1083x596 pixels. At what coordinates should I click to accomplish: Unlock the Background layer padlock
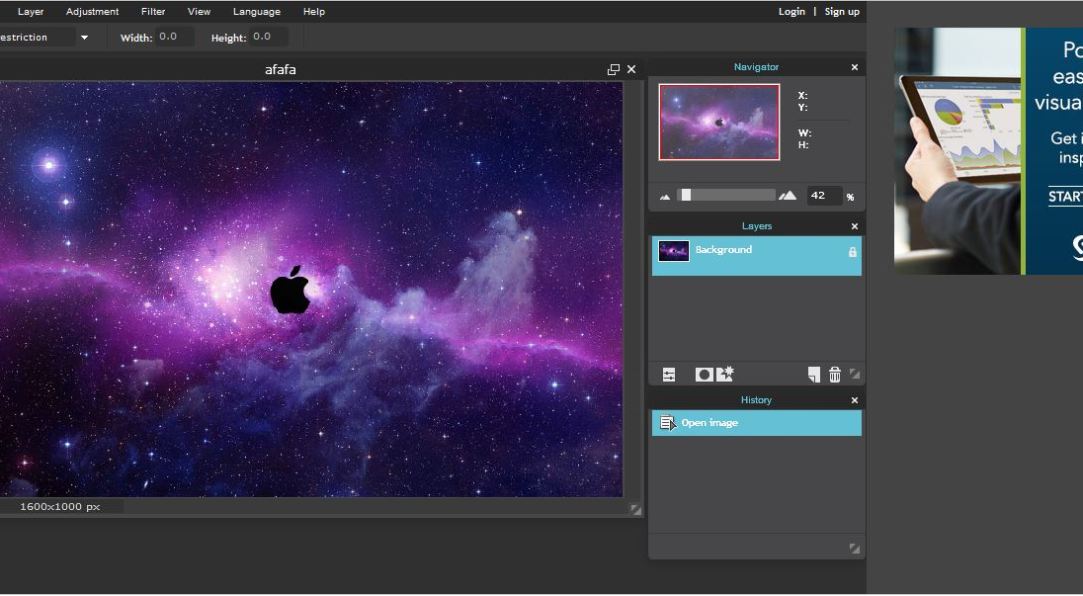pyautogui.click(x=852, y=252)
